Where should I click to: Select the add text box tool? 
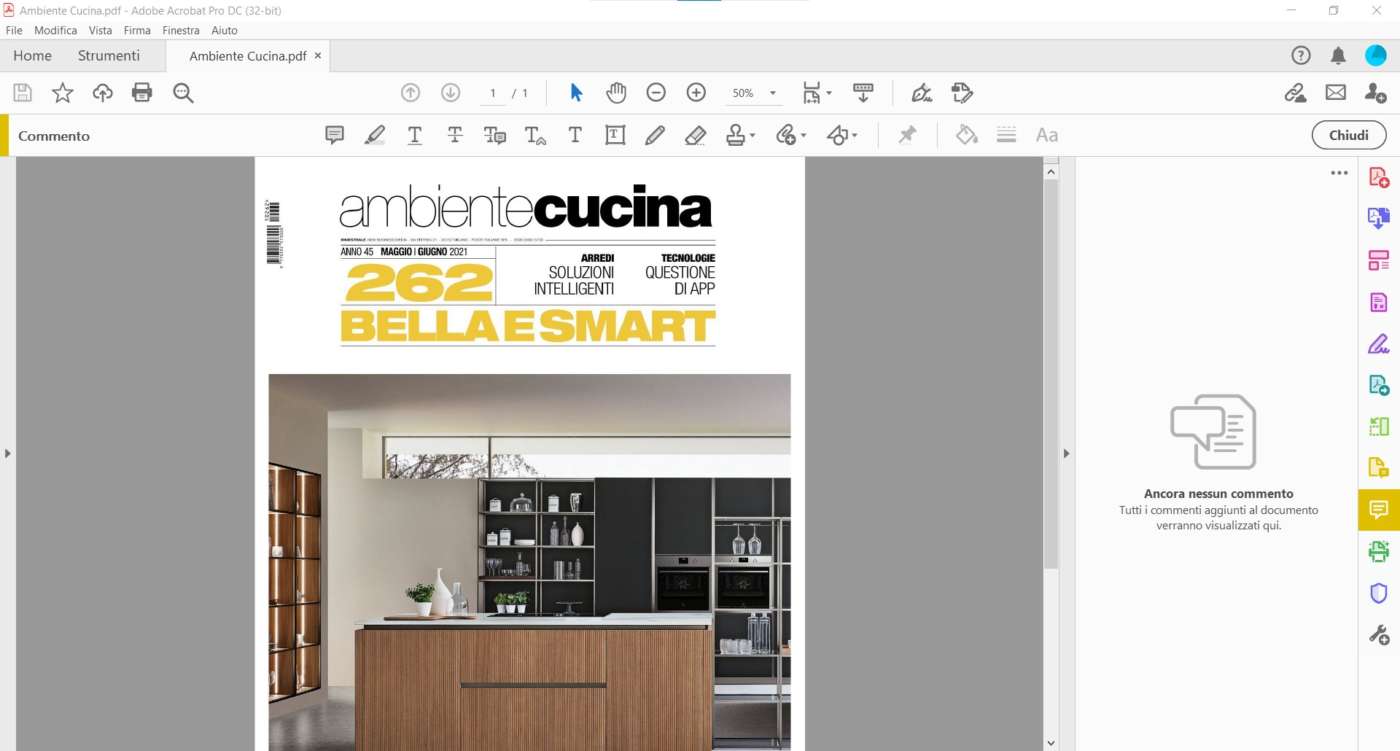(615, 135)
